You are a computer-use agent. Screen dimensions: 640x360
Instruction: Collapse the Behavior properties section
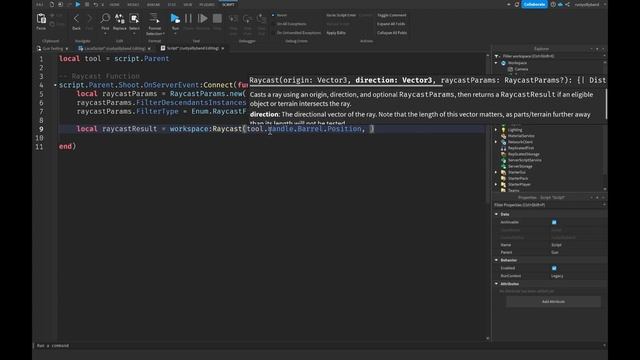[497, 260]
